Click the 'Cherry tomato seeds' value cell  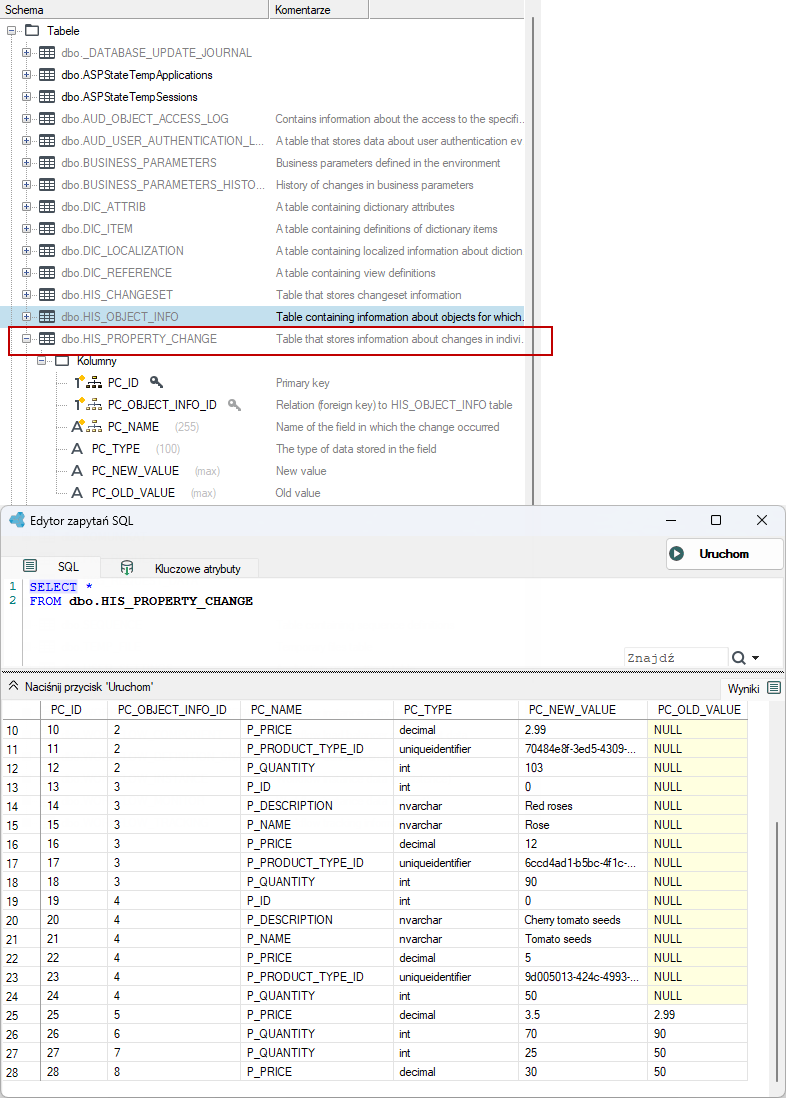point(583,920)
